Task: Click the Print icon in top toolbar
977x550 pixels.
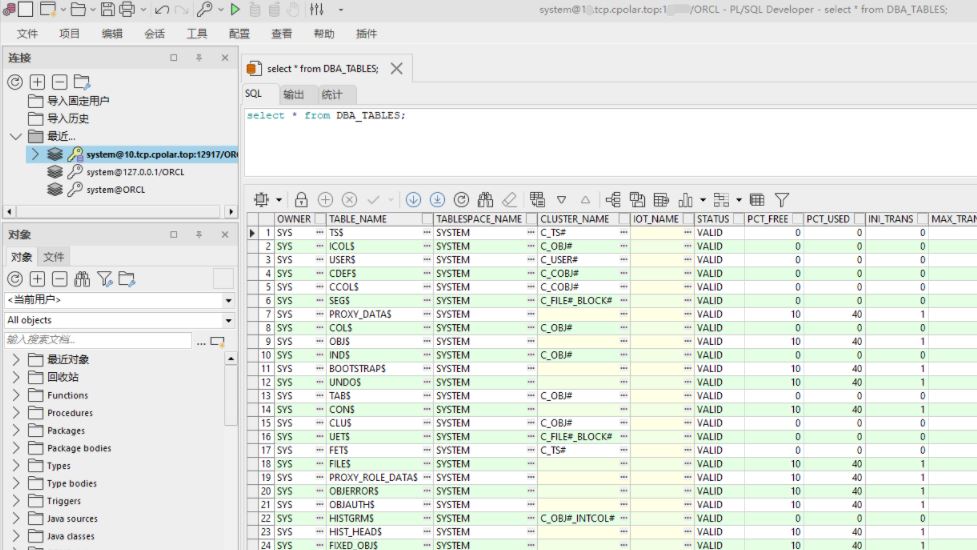Action: (x=127, y=10)
